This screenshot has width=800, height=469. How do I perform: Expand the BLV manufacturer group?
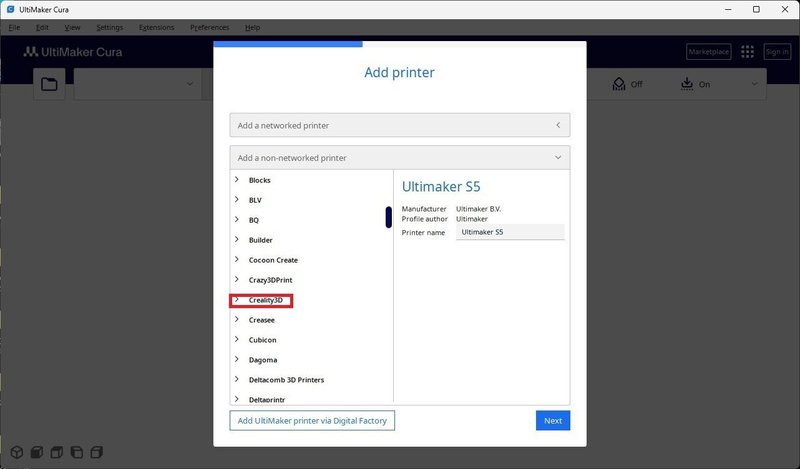(x=237, y=200)
